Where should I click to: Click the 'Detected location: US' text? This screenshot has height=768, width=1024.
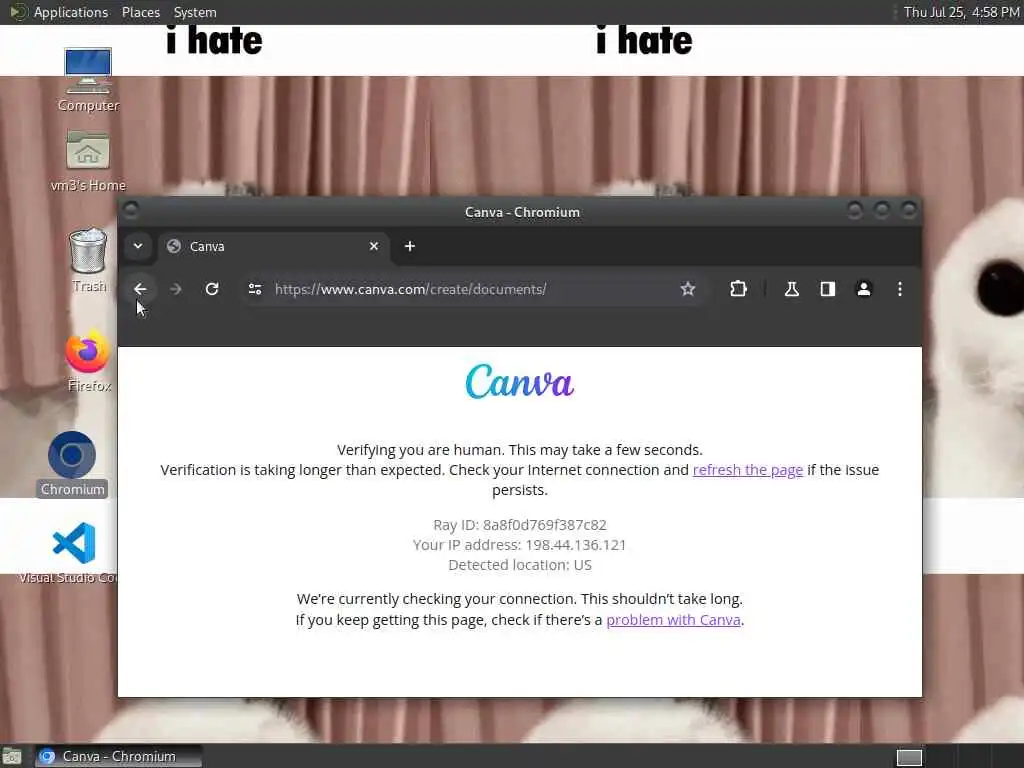520,565
